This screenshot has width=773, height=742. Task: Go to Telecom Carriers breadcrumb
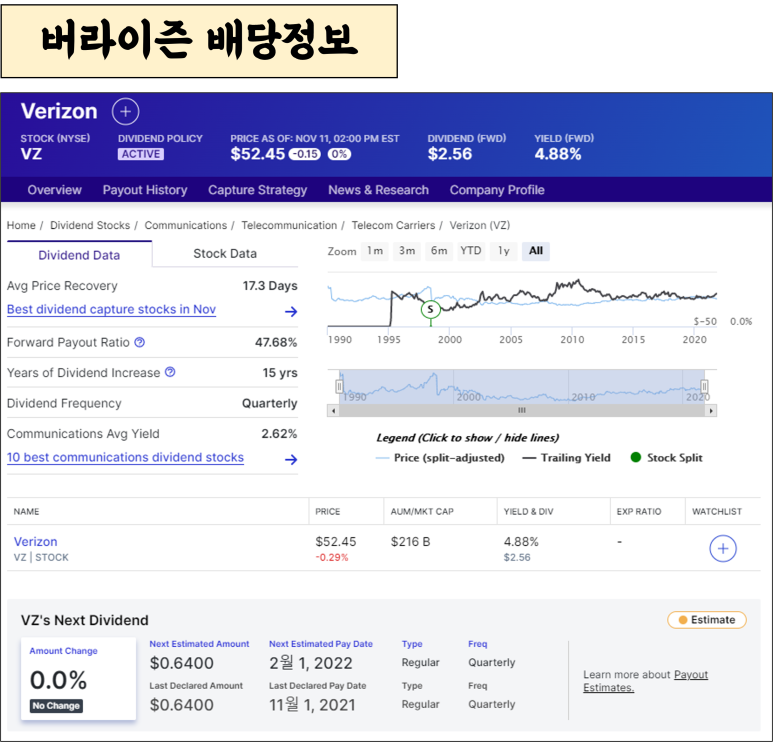coord(393,225)
